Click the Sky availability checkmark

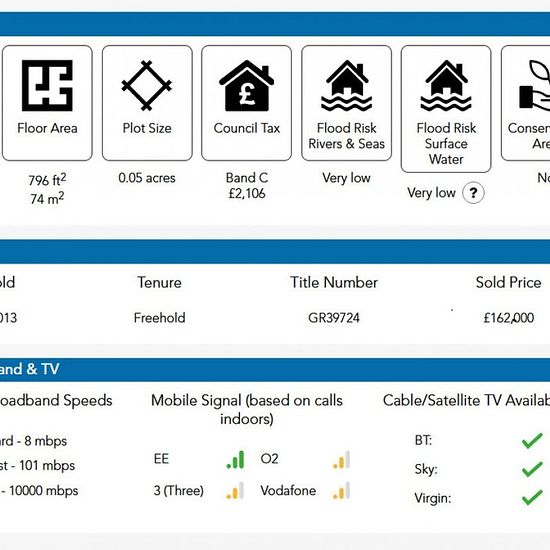coord(532,469)
